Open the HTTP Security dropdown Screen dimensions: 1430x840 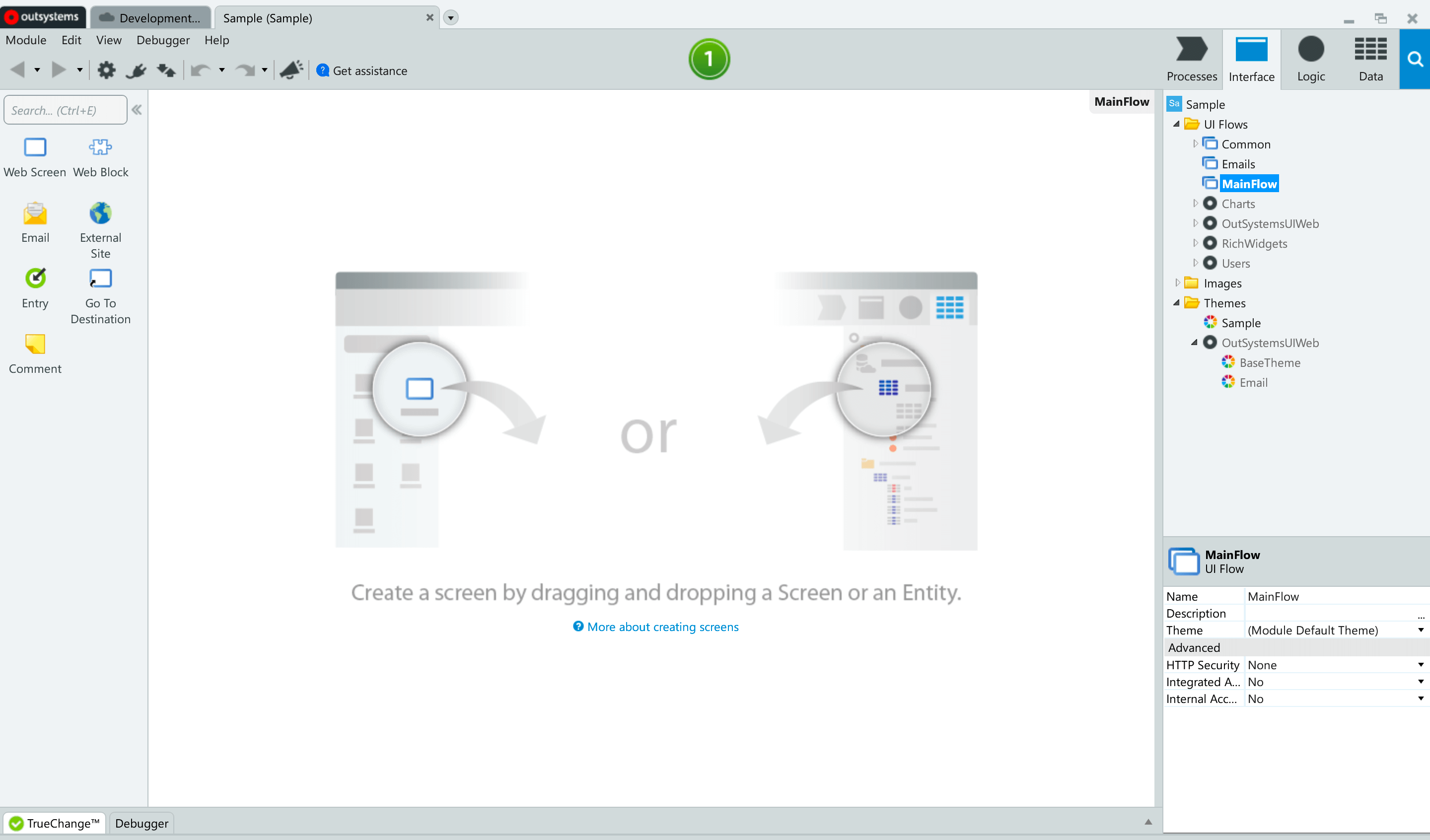[x=1421, y=665]
